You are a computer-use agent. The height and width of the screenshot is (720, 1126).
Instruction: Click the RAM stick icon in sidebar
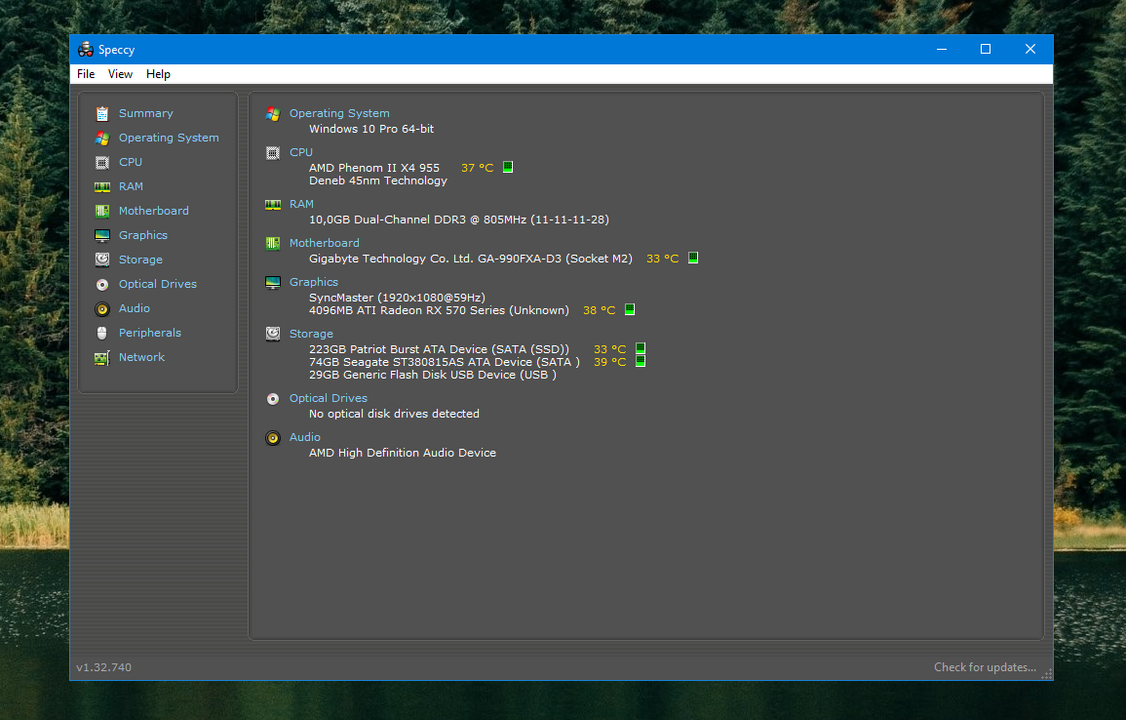coord(102,187)
